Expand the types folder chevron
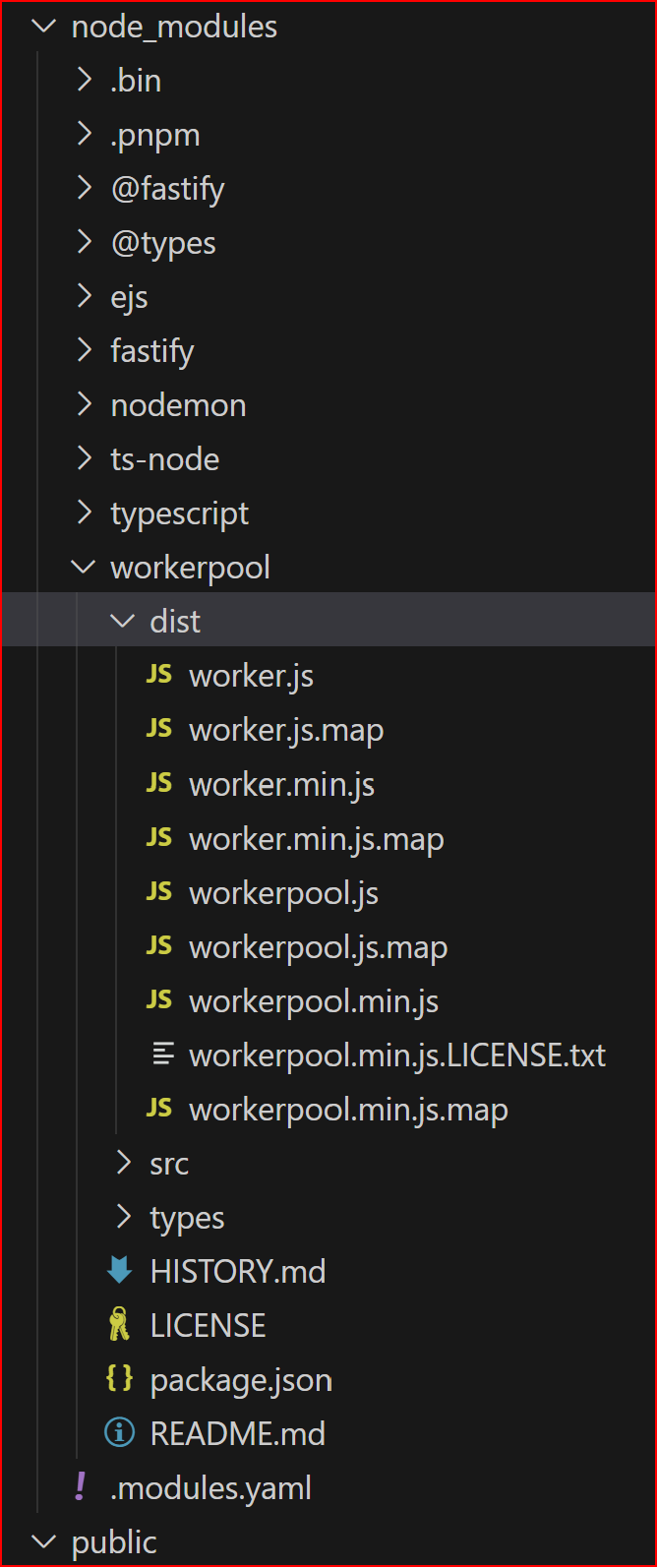 point(123,1217)
